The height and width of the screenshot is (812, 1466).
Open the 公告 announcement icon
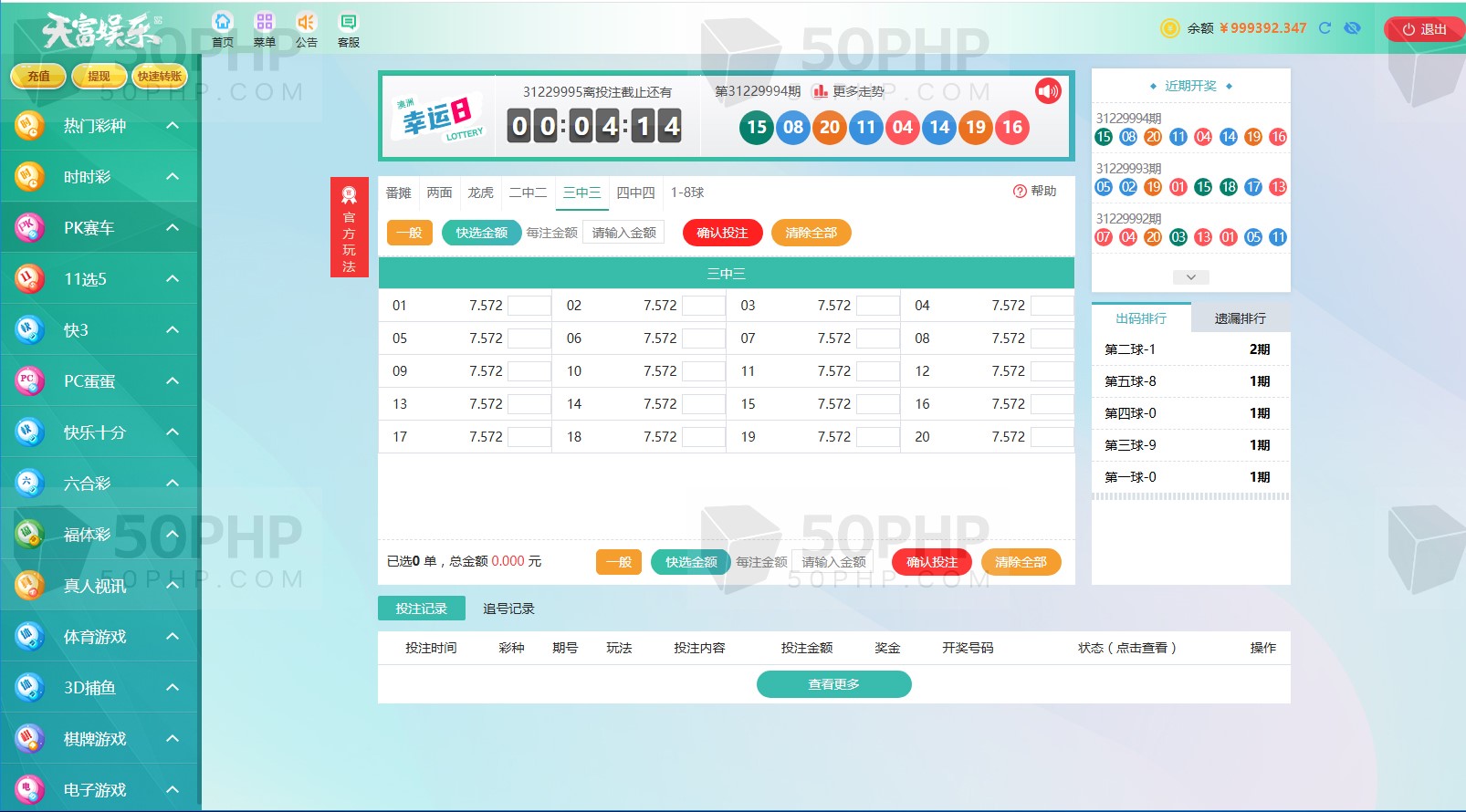307,22
